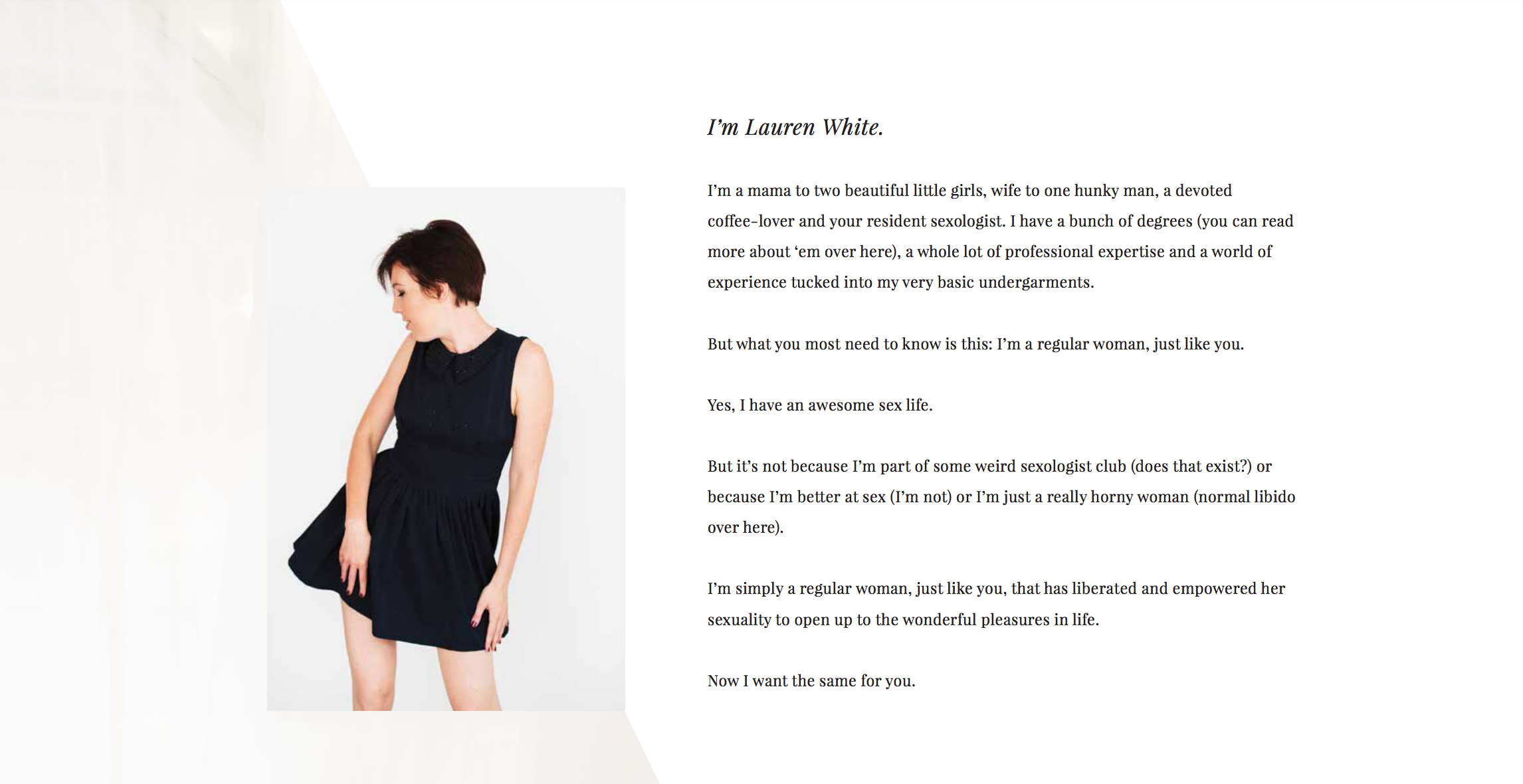
Task: Click the line "But what you most need to know"
Action: (x=975, y=344)
